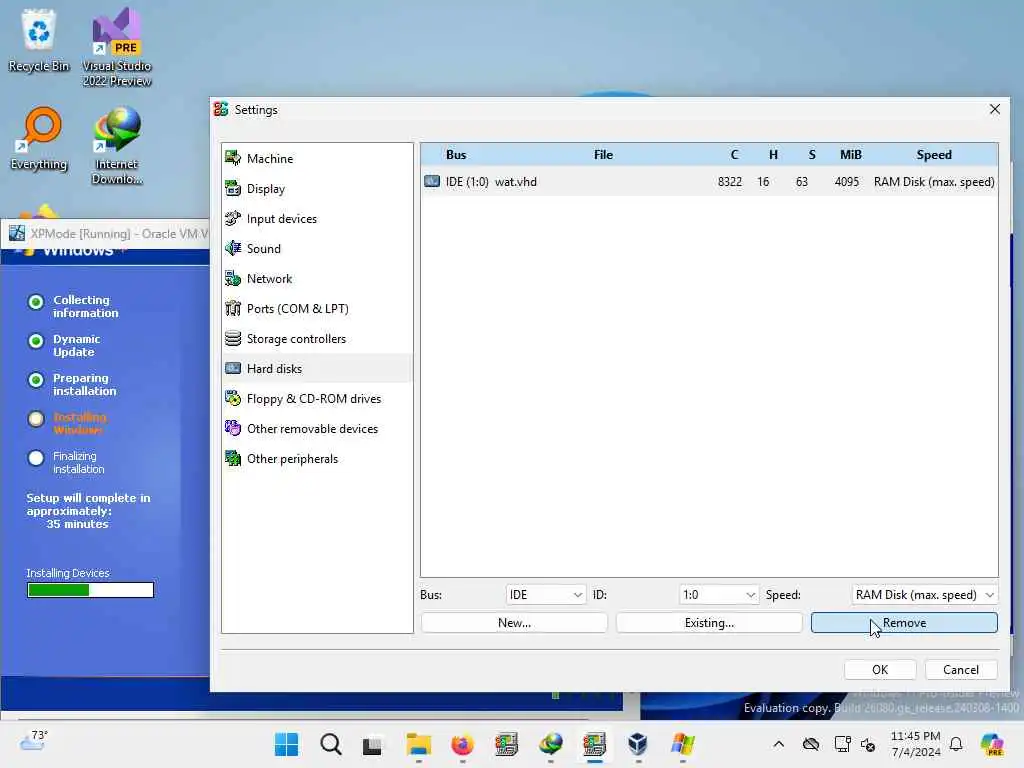The image size is (1024, 768).
Task: Click the 8322 cylinders value
Action: [729, 182]
